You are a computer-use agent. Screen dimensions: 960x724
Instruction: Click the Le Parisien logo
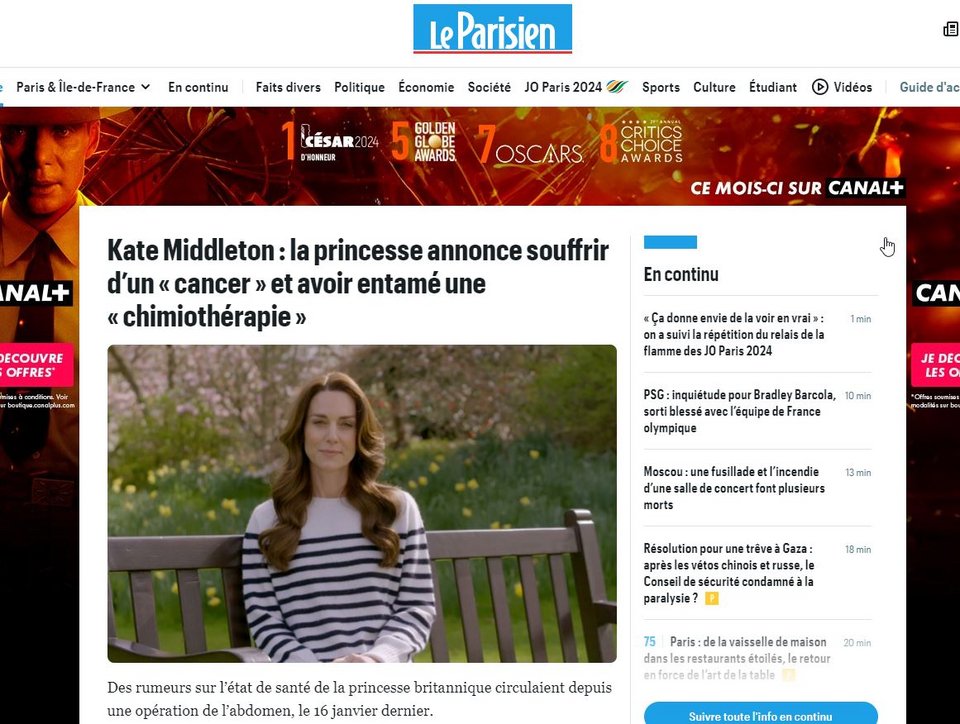click(x=492, y=29)
